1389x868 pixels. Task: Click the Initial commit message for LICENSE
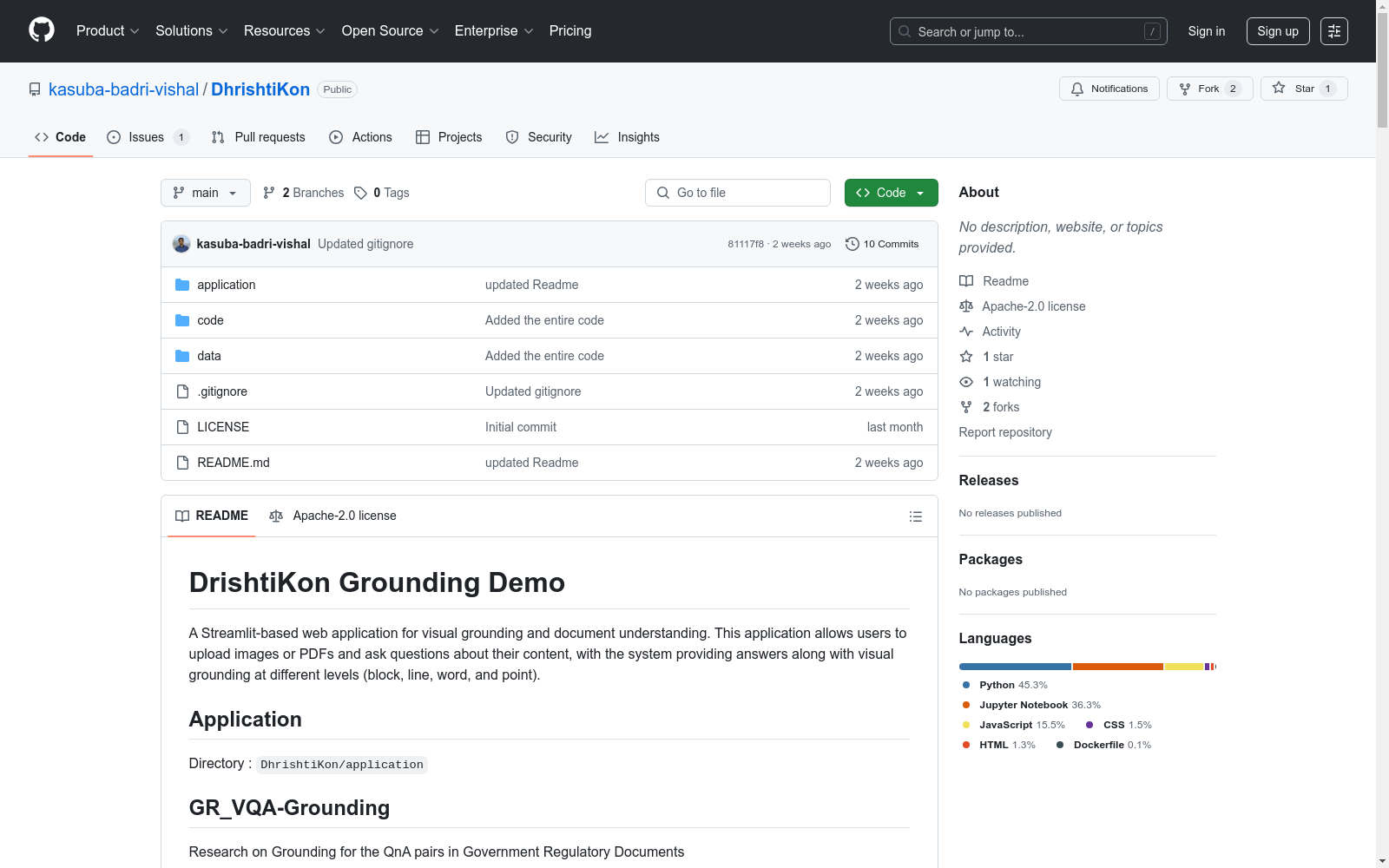coord(521,427)
